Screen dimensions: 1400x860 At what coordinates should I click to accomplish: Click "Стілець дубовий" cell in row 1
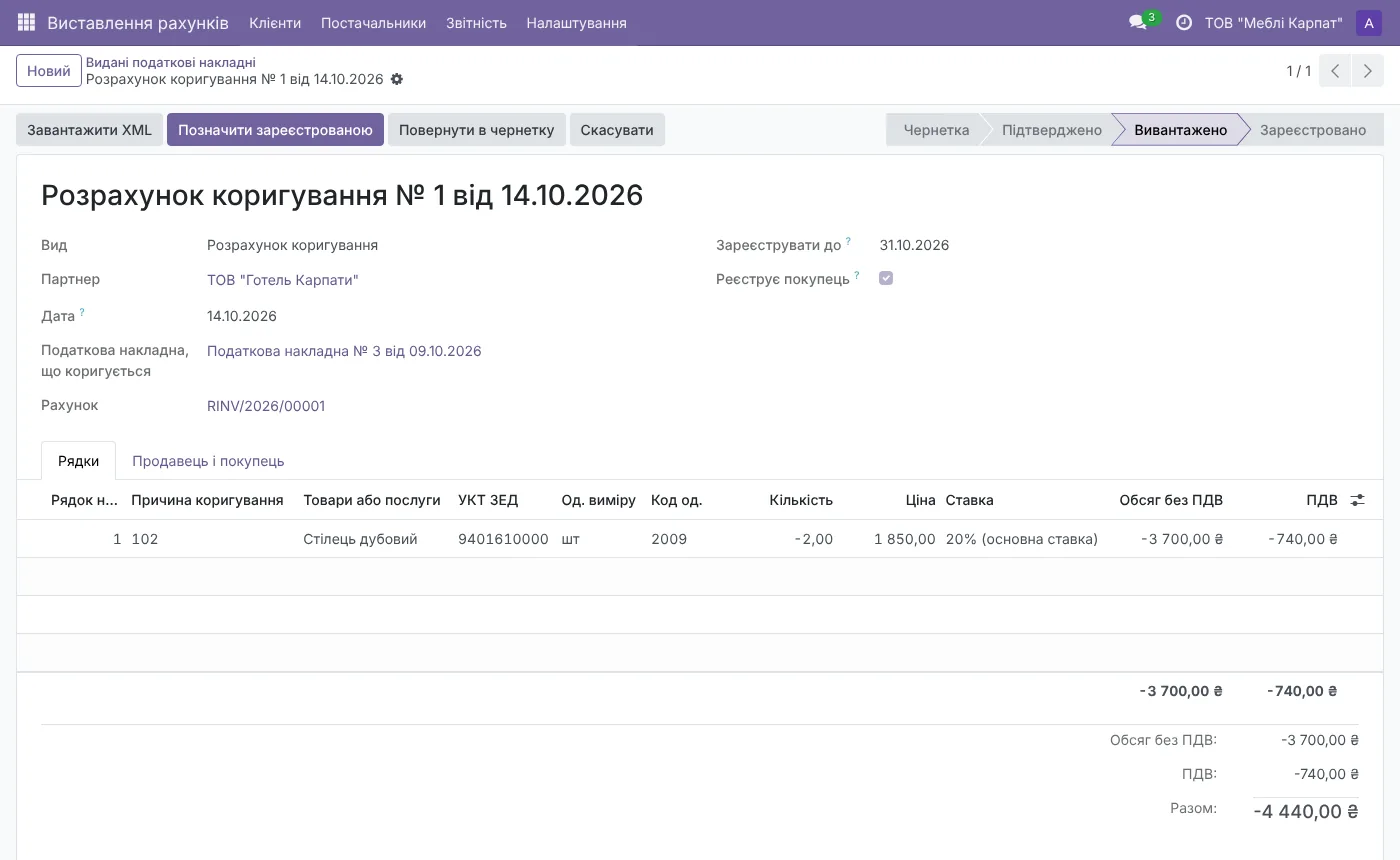(x=360, y=539)
